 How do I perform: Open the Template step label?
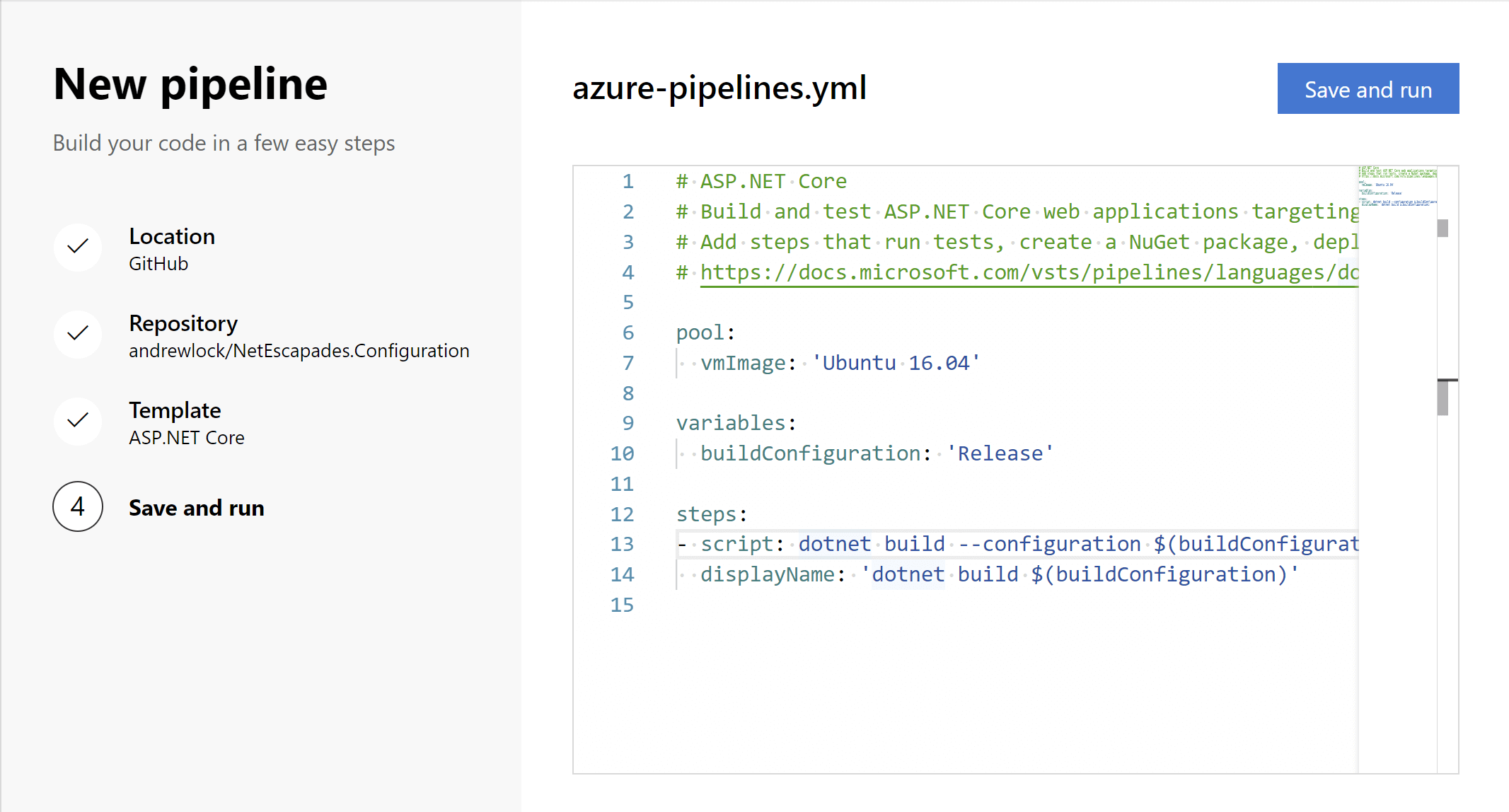point(175,410)
